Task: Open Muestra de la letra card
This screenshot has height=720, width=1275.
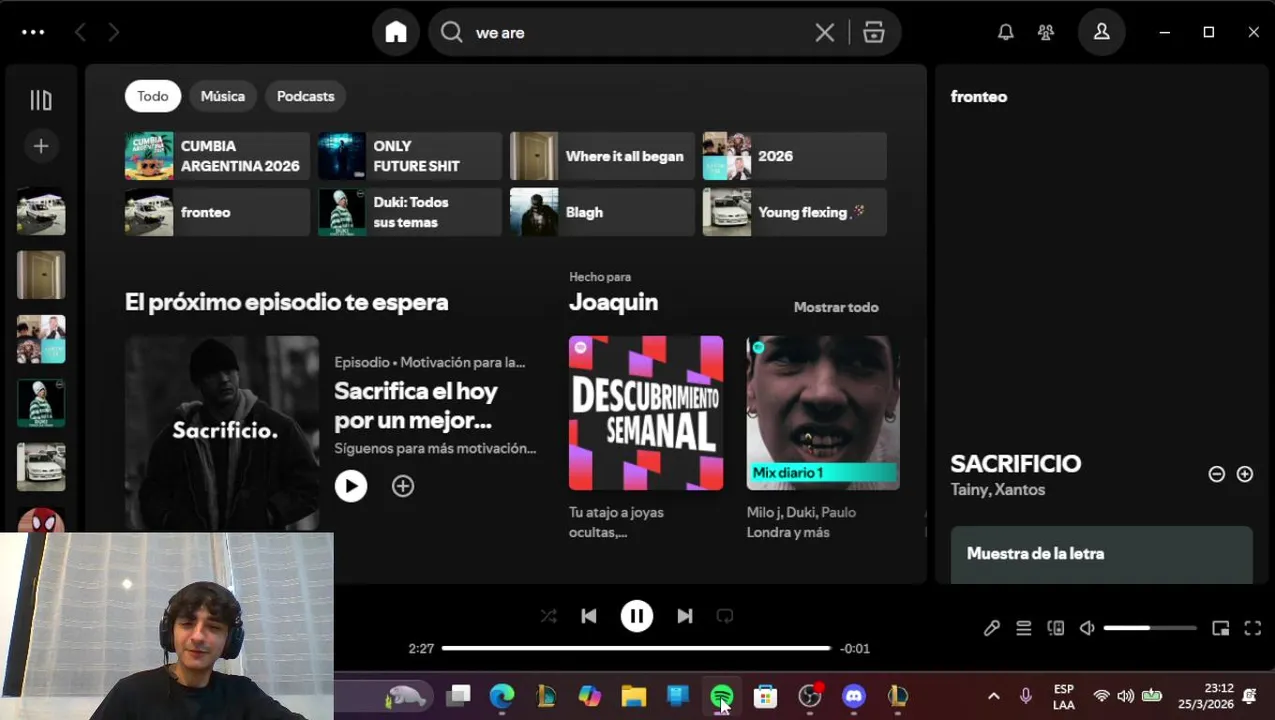Action: coord(1101,555)
